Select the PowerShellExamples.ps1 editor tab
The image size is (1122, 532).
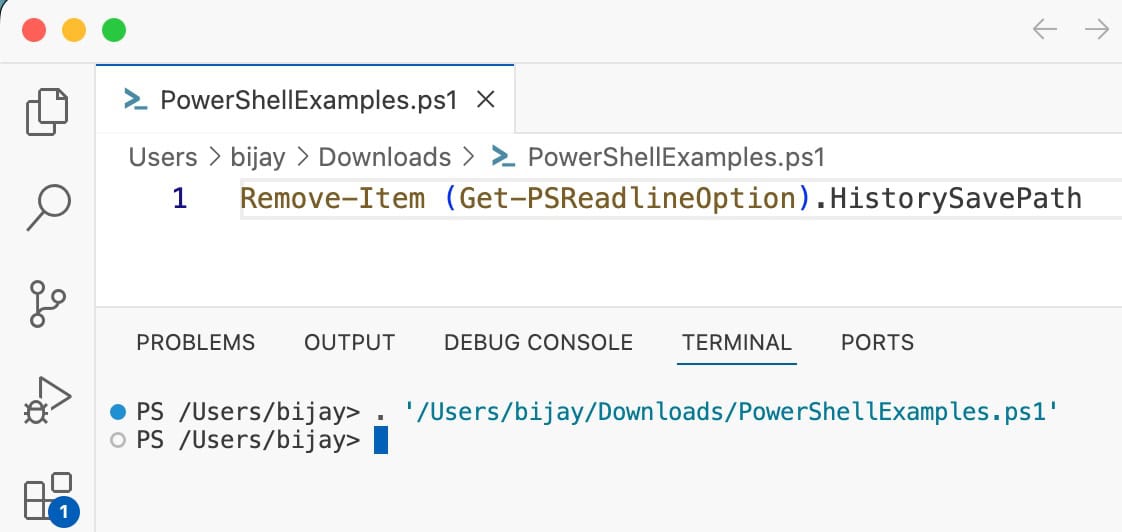305,100
